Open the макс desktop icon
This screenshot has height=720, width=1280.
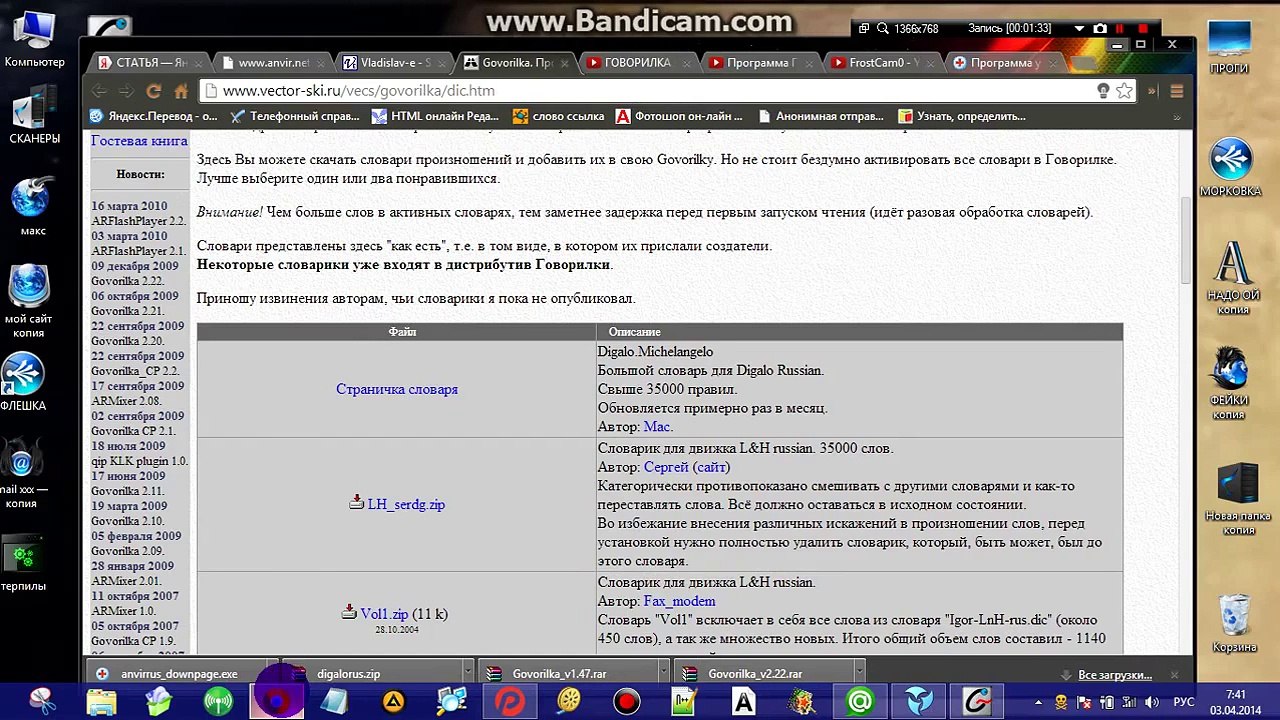(33, 207)
